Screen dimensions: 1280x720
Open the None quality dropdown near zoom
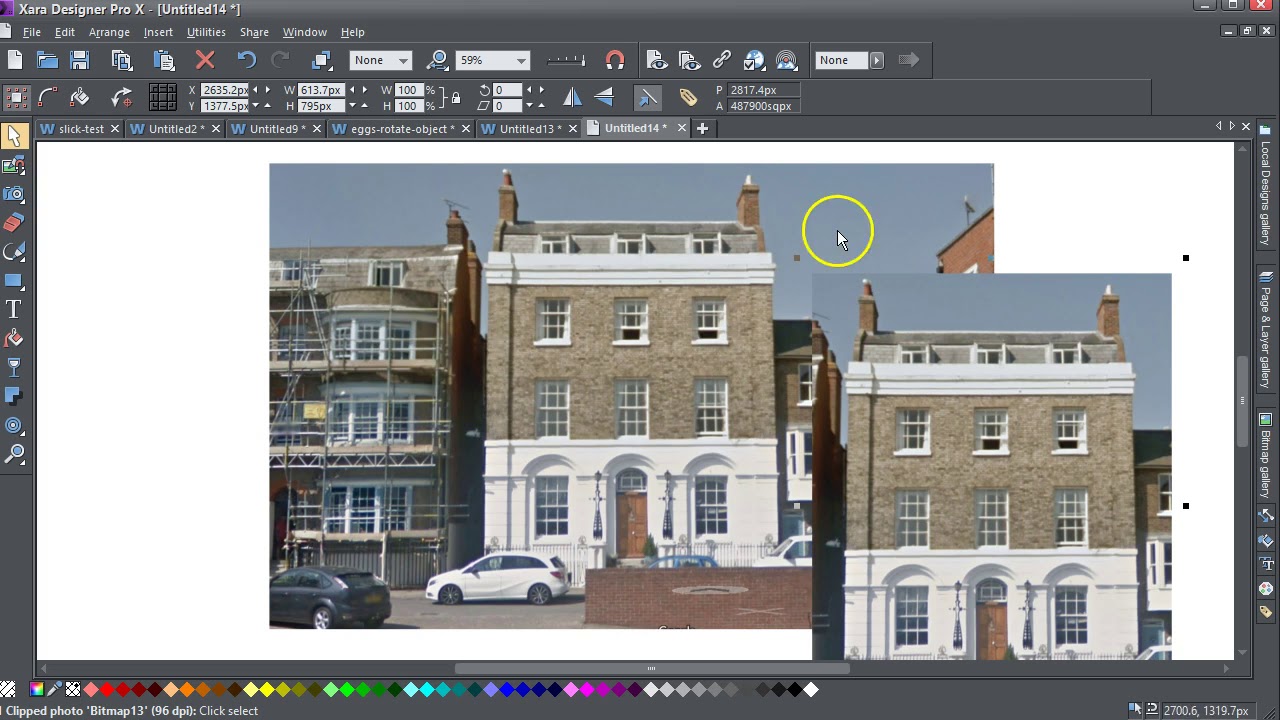[403, 60]
